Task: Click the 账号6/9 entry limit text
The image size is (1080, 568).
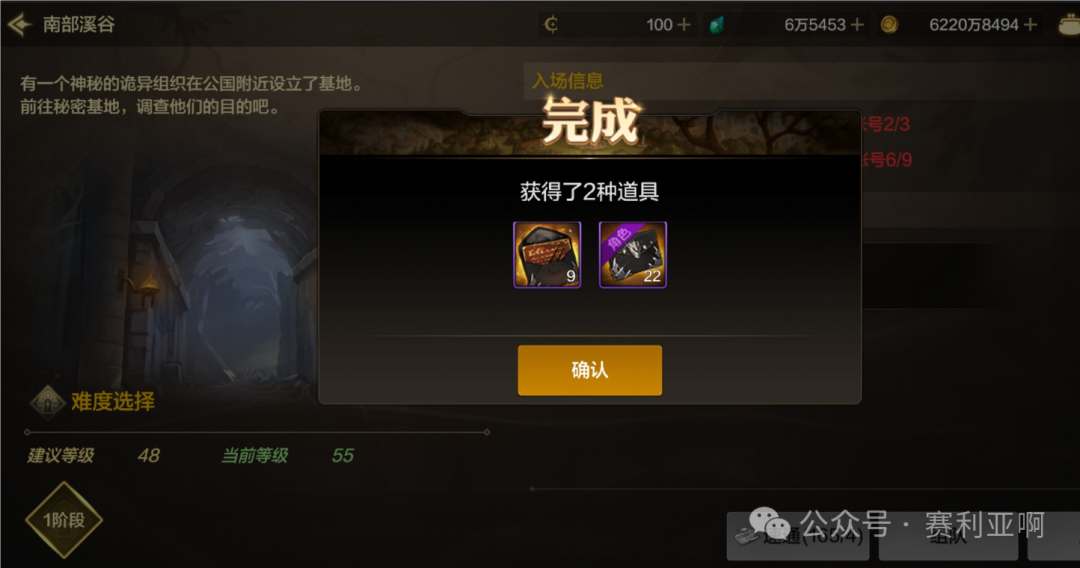Action: click(886, 160)
